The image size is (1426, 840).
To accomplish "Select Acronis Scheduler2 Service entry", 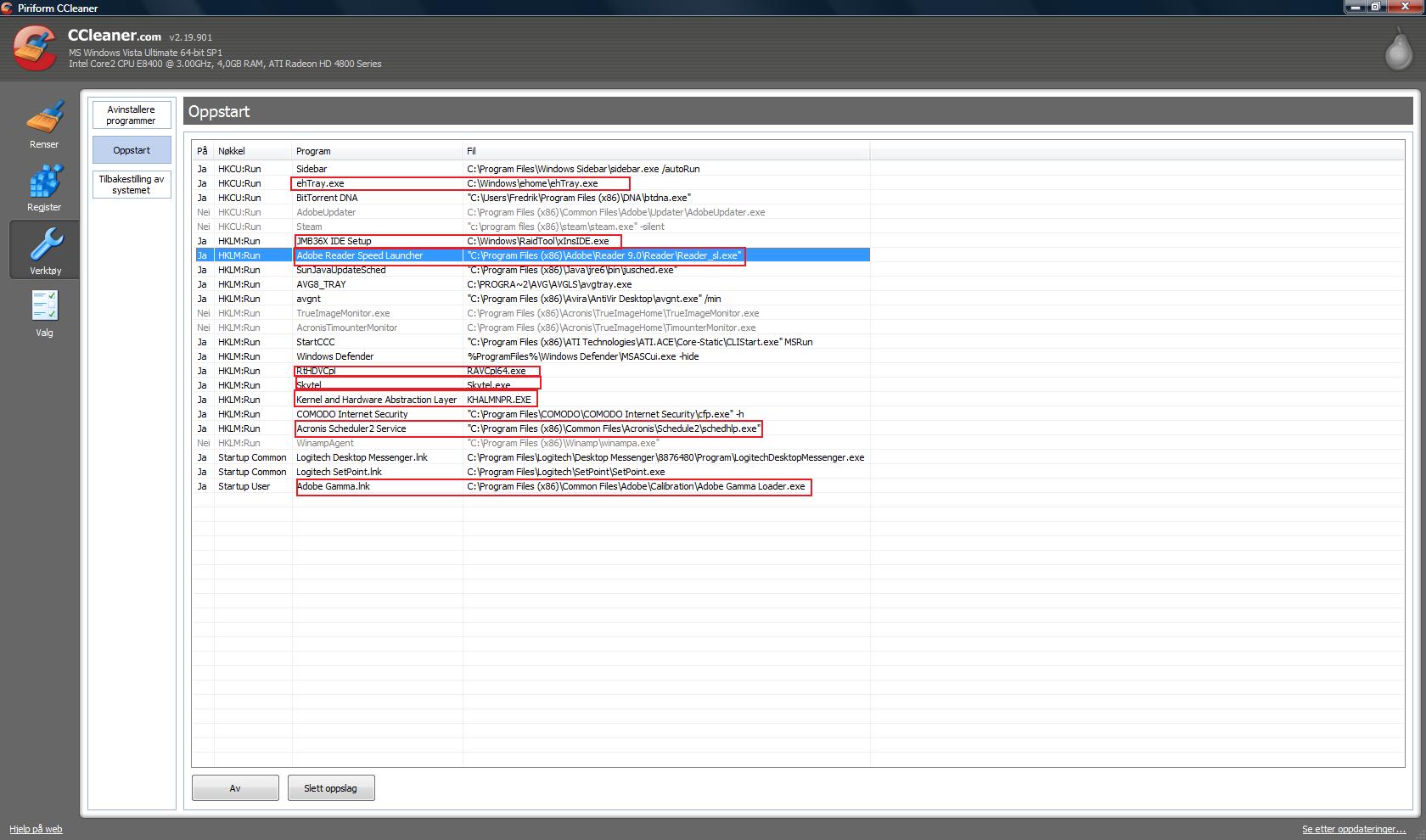I will click(x=531, y=428).
